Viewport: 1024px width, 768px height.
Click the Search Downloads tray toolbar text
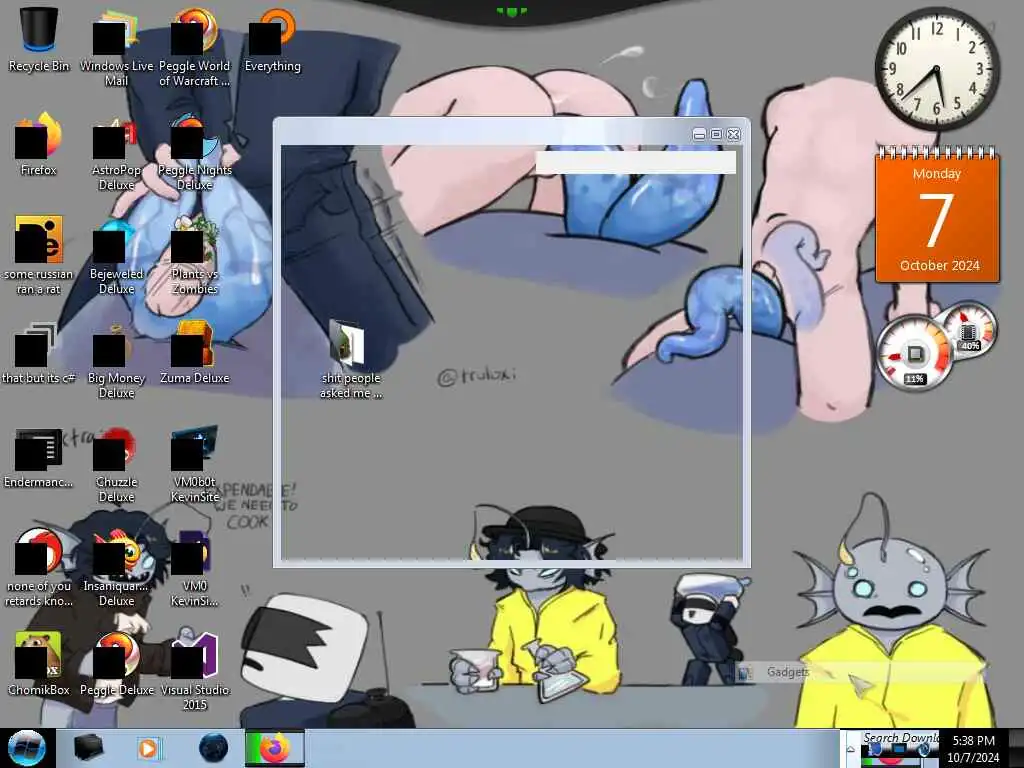[x=901, y=738]
